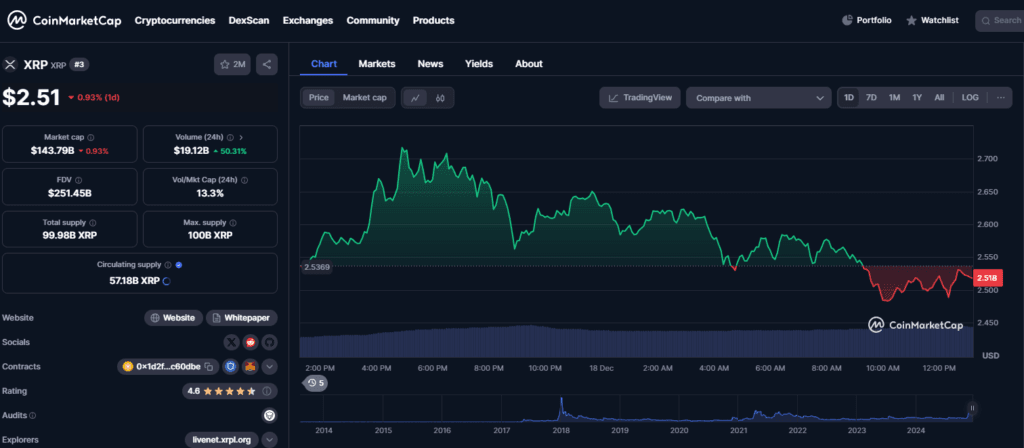The width and height of the screenshot is (1024, 448).
Task: Click the Trust Wallet shield icon
Action: tap(230, 367)
